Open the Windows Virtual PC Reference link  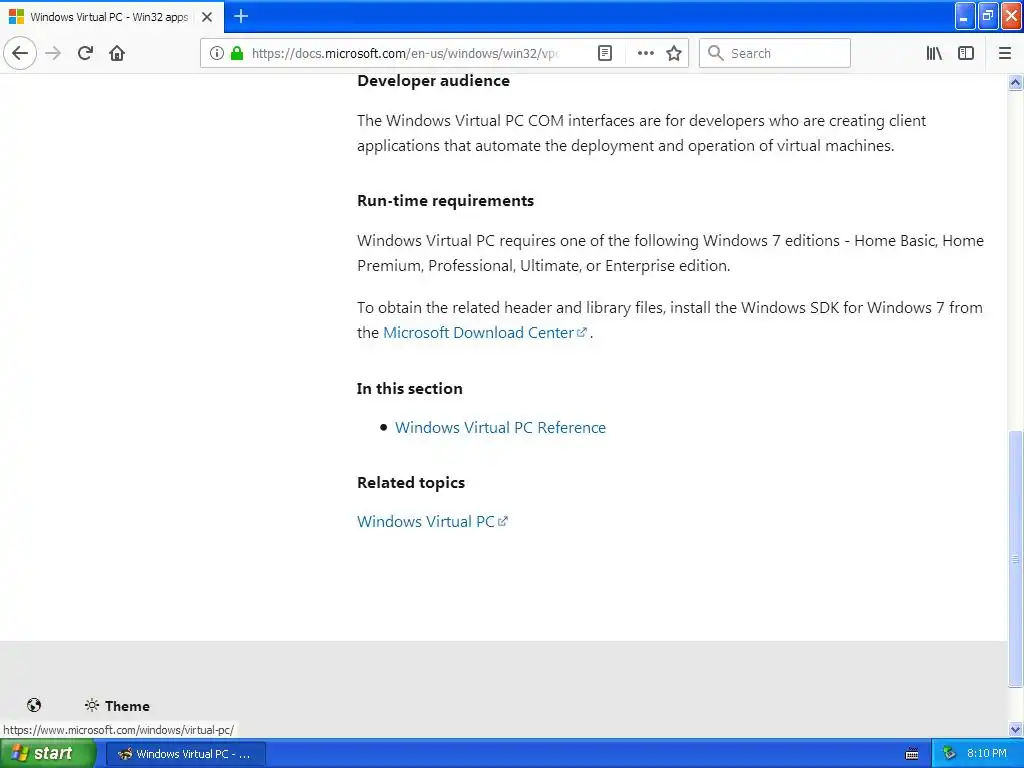[x=500, y=428]
